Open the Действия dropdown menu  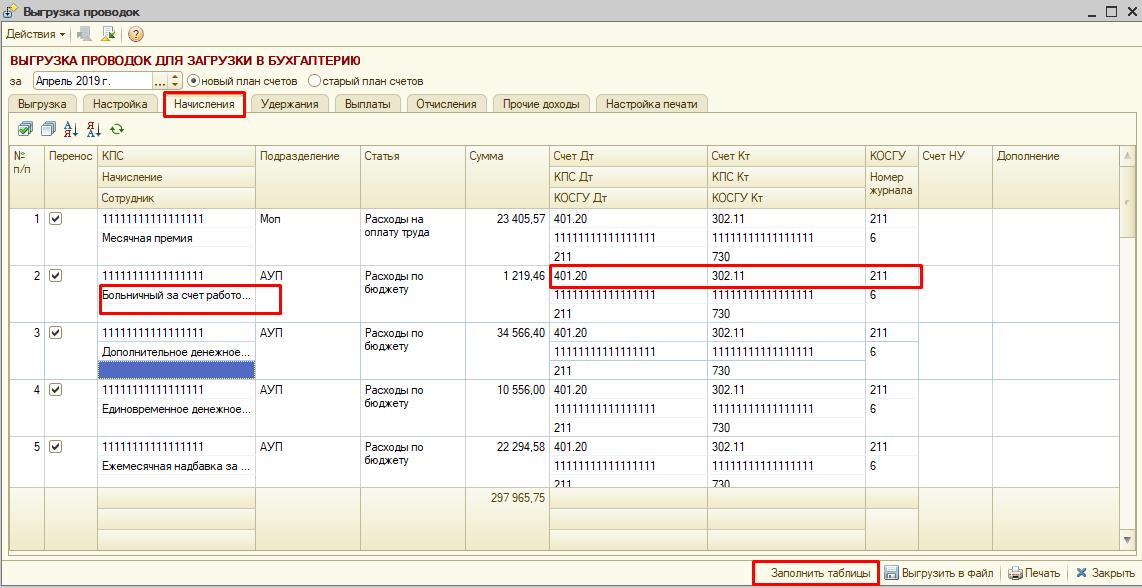pyautogui.click(x=35, y=34)
